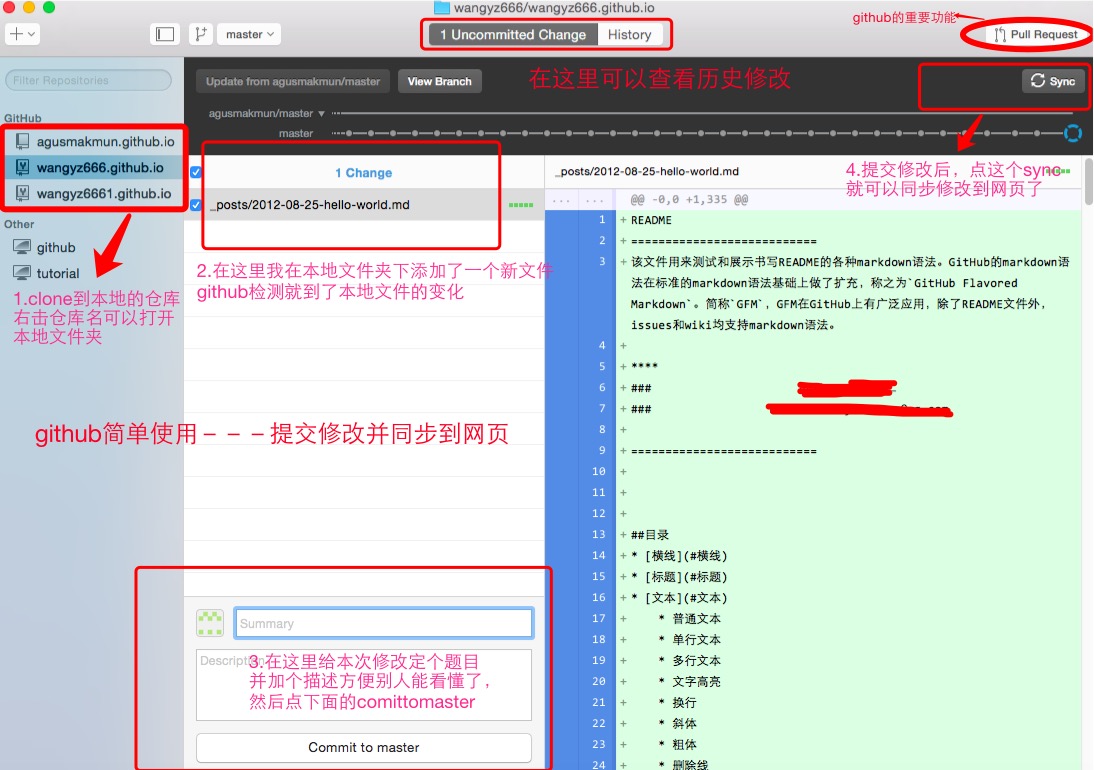Select agusmakmun.github.io repository

coord(94,142)
